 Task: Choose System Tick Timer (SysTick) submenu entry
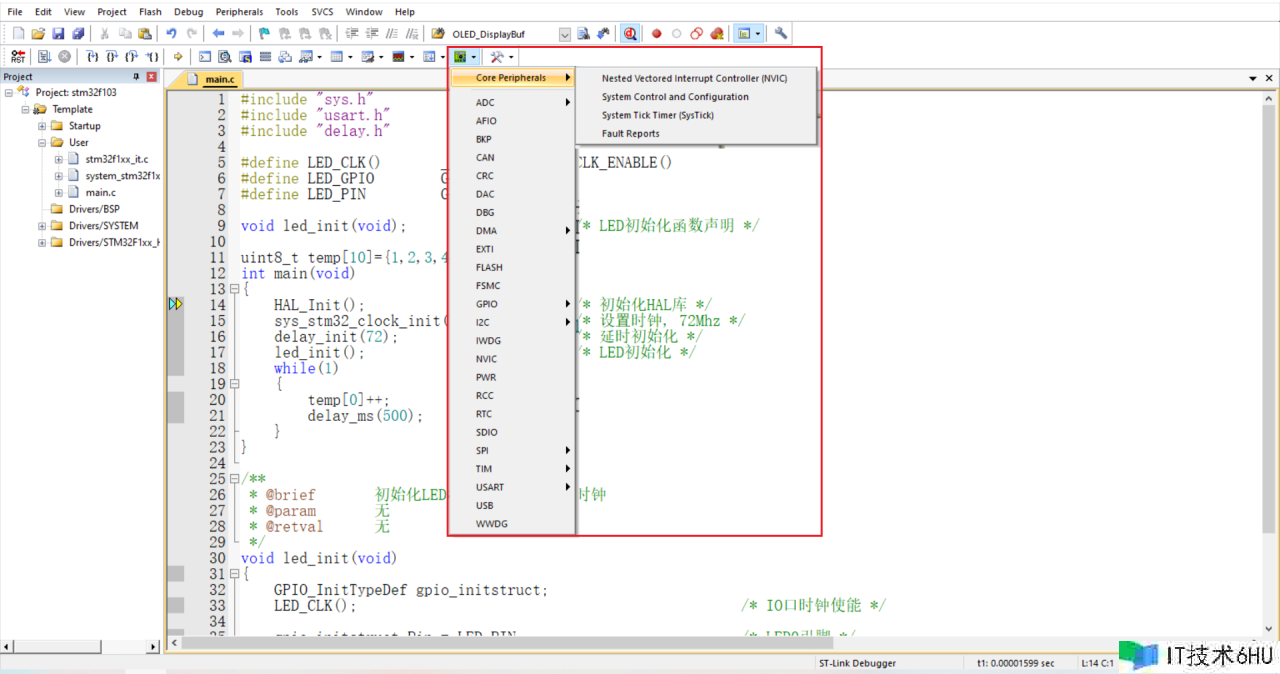[x=657, y=115]
